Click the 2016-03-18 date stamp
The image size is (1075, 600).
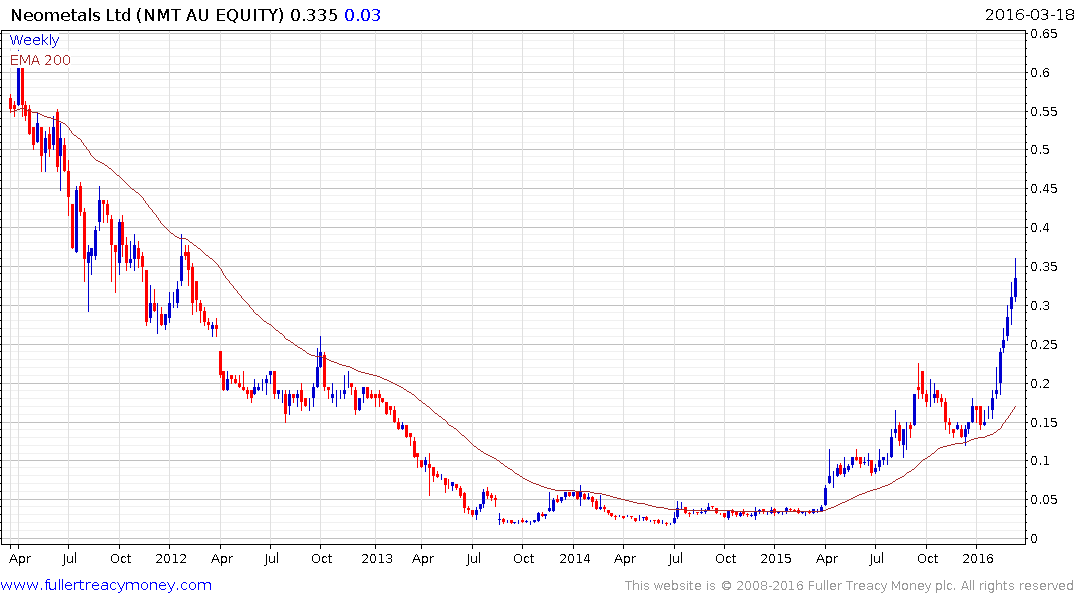(1029, 15)
